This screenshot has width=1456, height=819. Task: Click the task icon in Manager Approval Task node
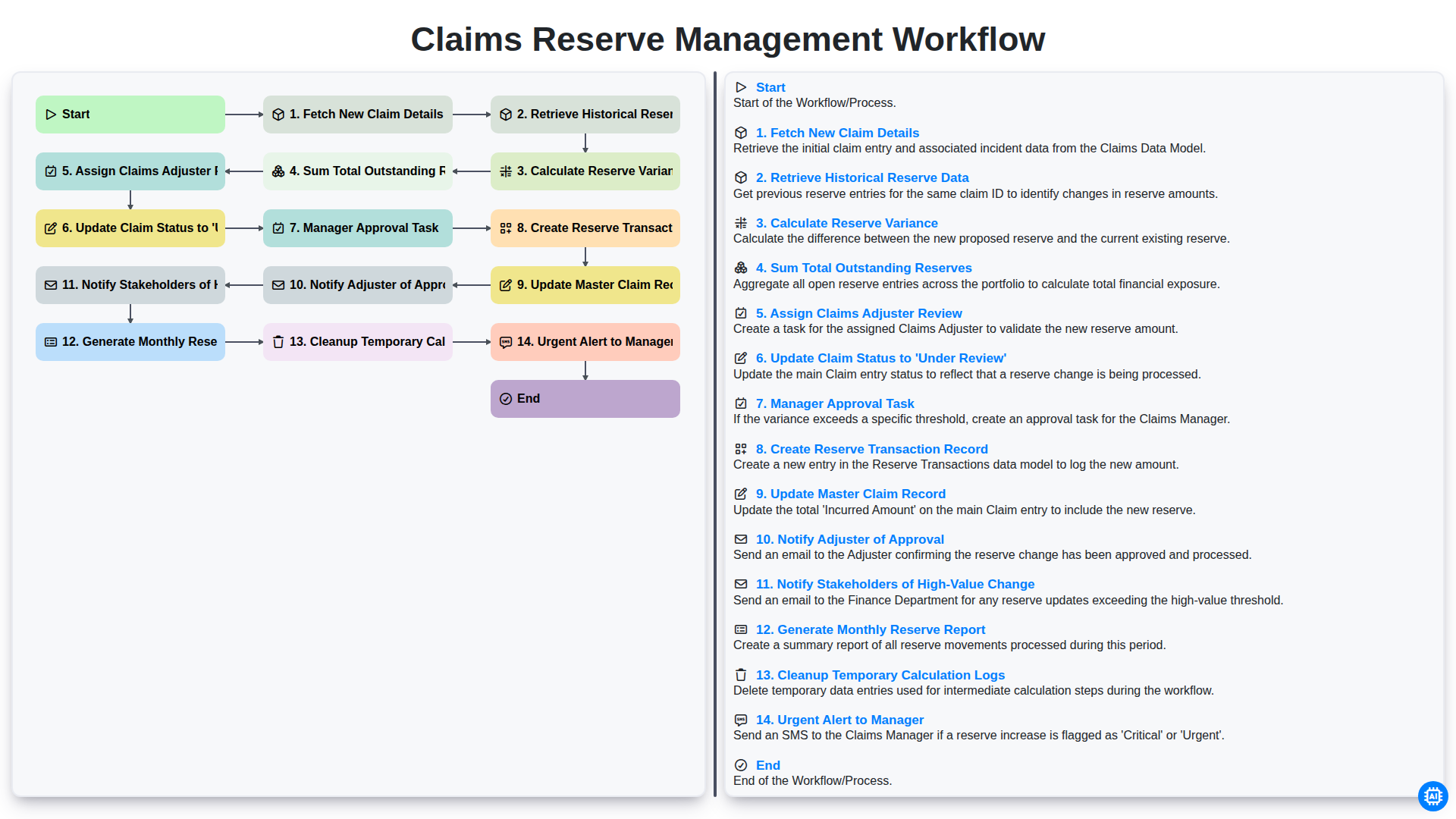pos(278,228)
